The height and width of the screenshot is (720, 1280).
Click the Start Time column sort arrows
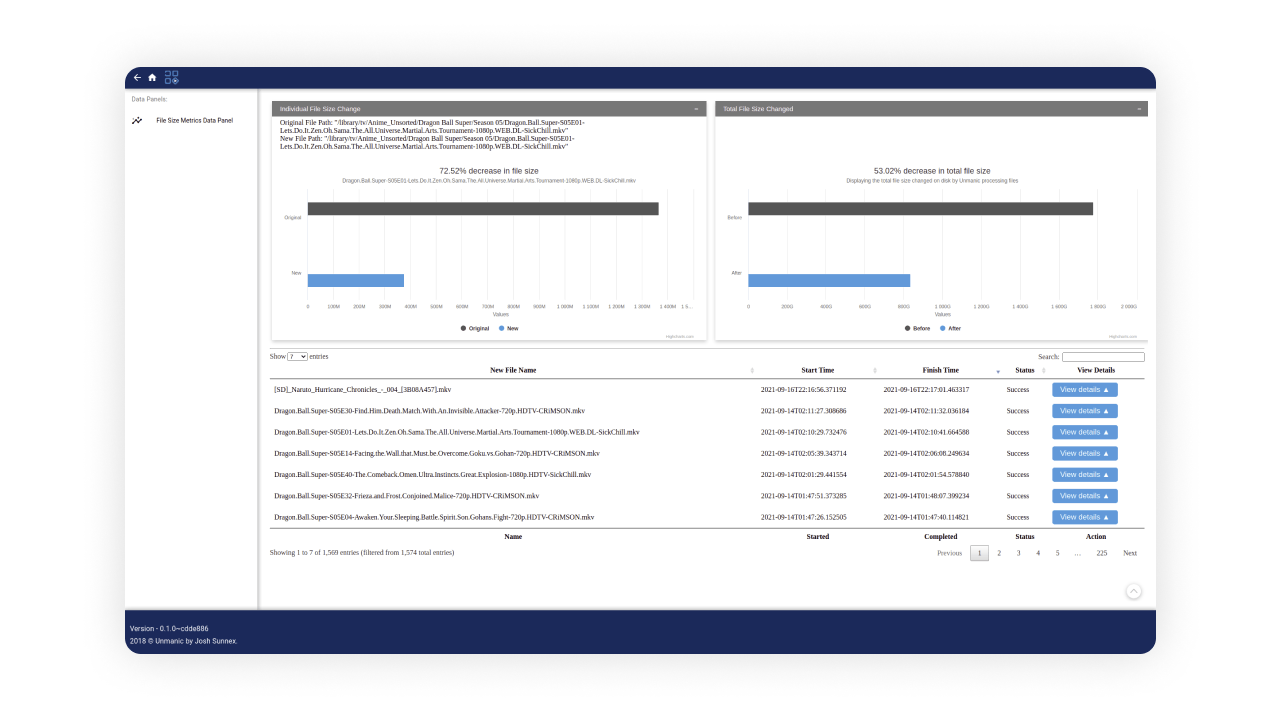(x=874, y=371)
